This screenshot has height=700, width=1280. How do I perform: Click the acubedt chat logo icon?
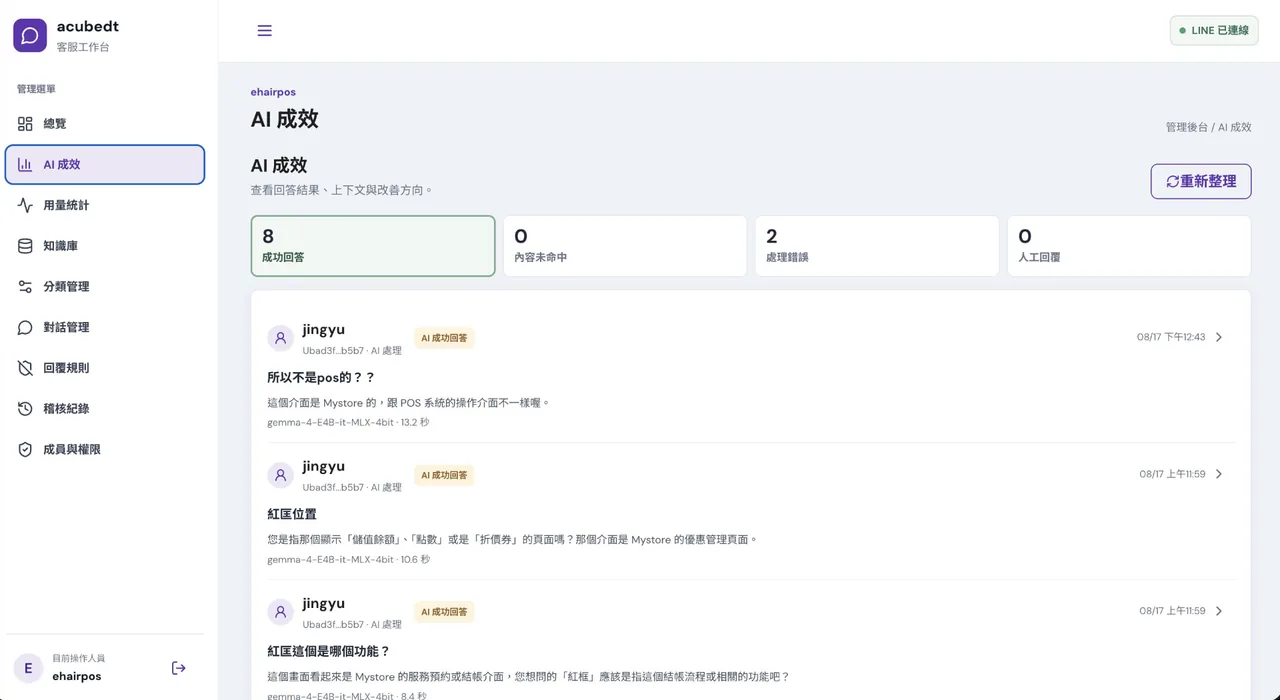pos(30,35)
